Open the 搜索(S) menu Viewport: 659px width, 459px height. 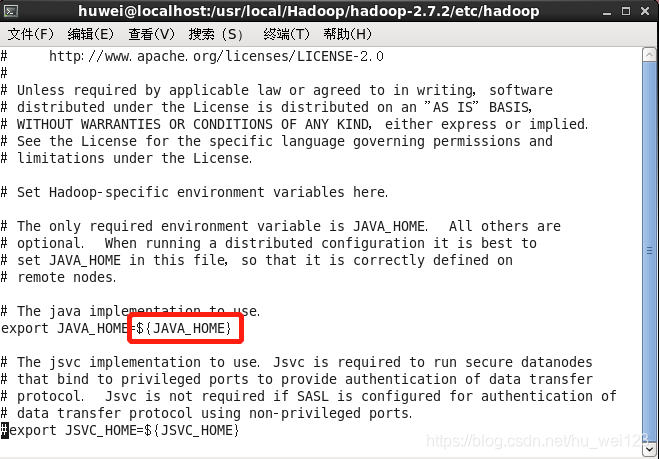click(216, 34)
